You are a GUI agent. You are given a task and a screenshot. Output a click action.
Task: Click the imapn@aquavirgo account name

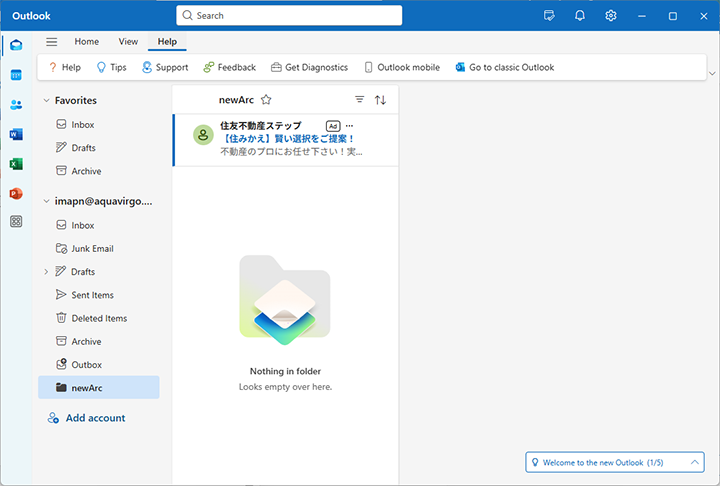103,201
